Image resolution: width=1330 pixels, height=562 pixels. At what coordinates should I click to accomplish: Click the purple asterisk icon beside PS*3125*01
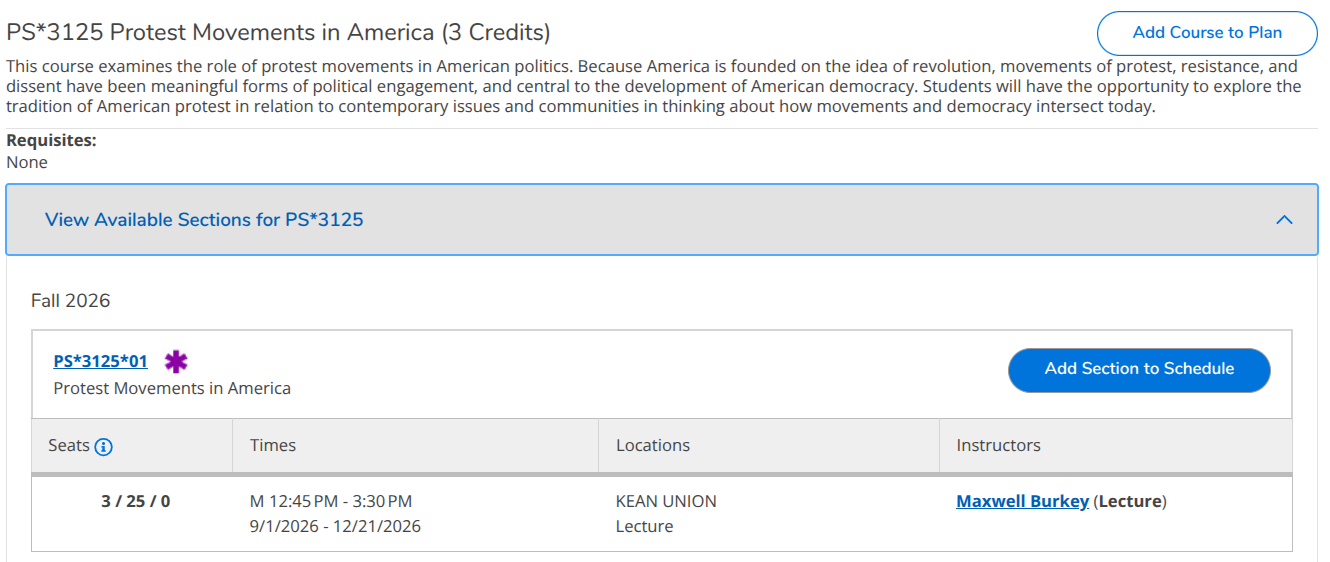pyautogui.click(x=176, y=361)
